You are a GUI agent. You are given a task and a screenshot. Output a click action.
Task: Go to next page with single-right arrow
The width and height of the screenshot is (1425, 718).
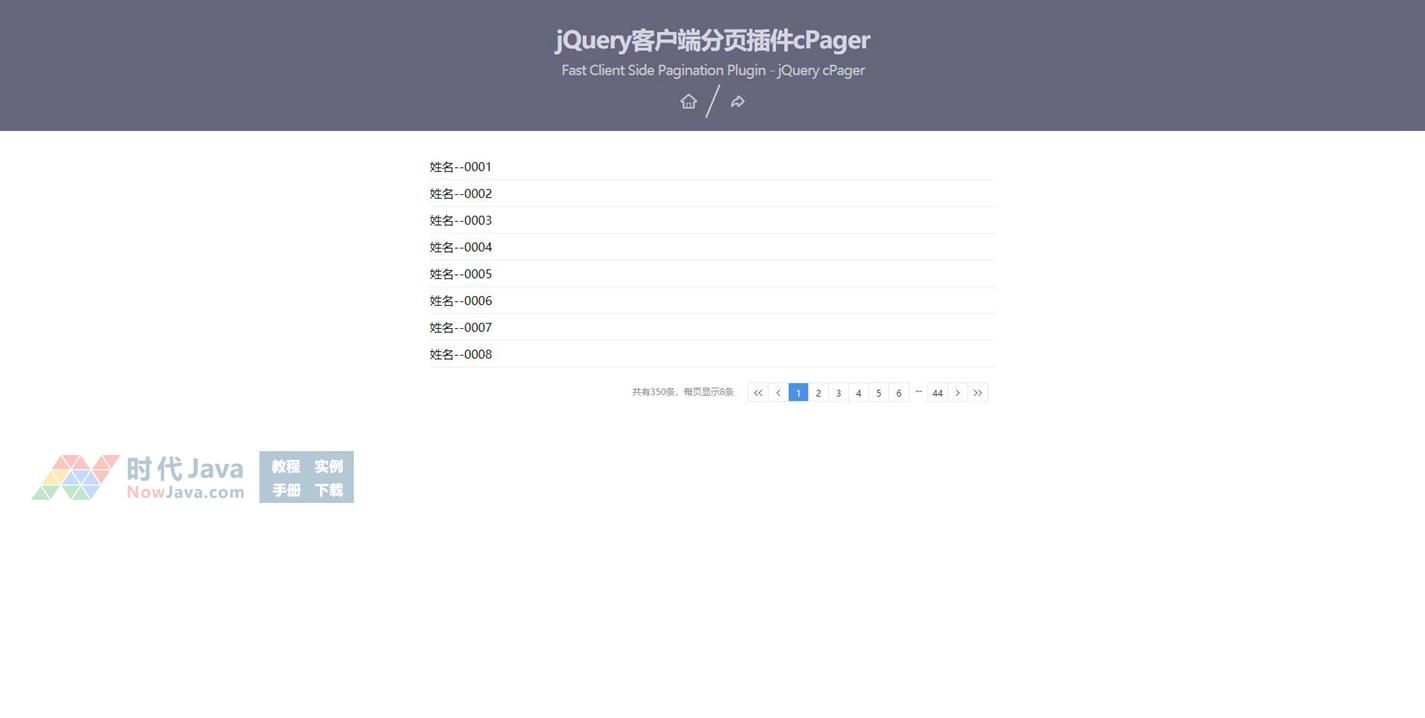(x=957, y=393)
